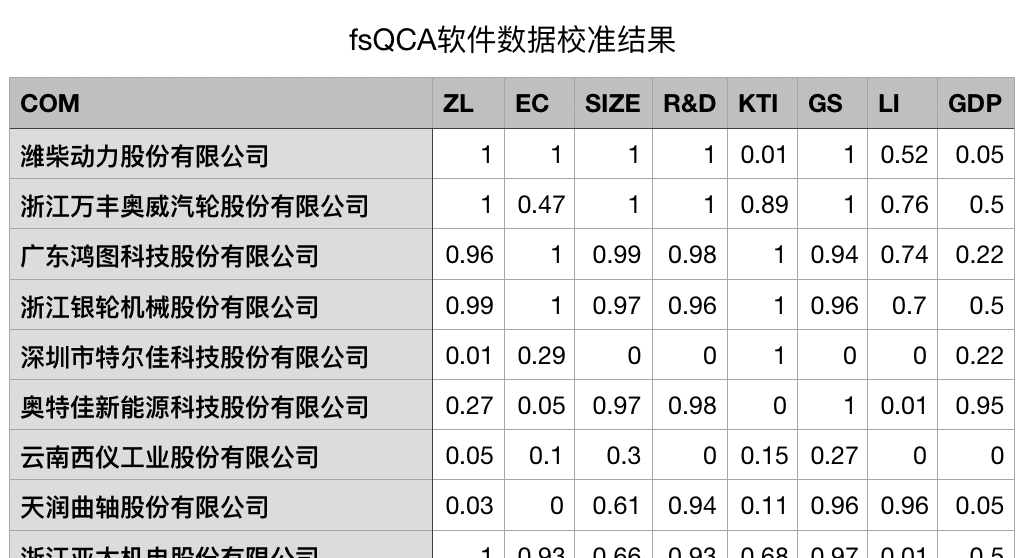The height and width of the screenshot is (558, 1022).
Task: Click the SIZE value 0.61 cell
Action: (x=616, y=505)
